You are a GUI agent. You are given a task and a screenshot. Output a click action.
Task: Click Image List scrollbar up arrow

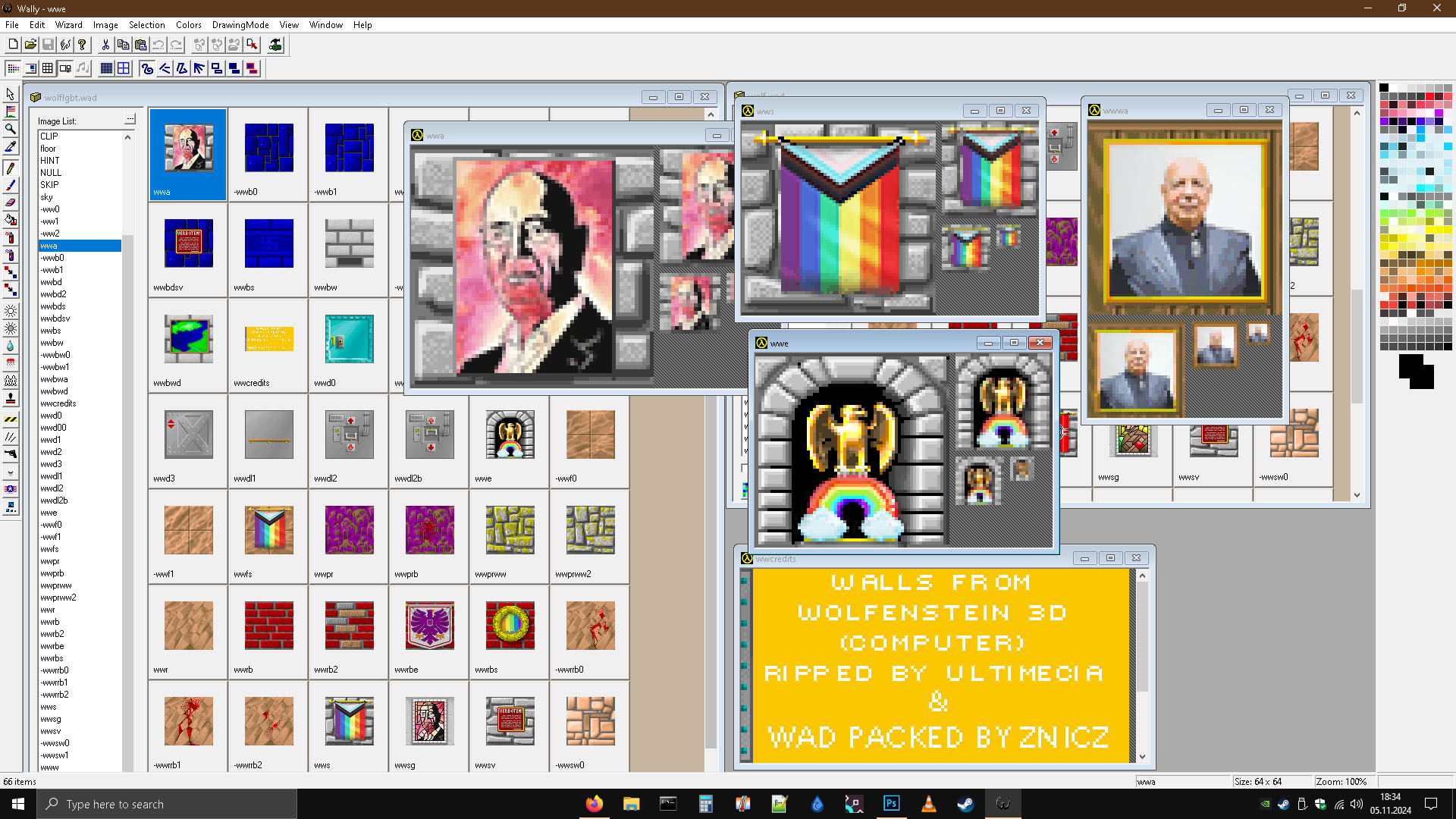[x=127, y=137]
